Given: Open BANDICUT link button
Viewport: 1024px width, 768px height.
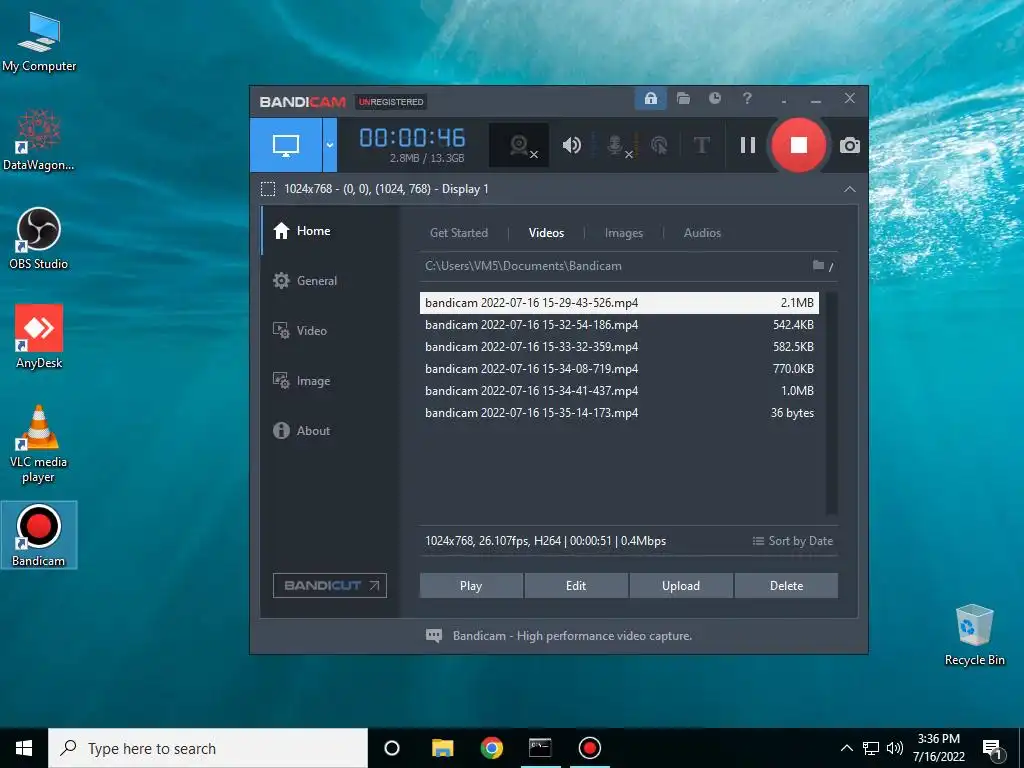Looking at the screenshot, I should pyautogui.click(x=330, y=586).
